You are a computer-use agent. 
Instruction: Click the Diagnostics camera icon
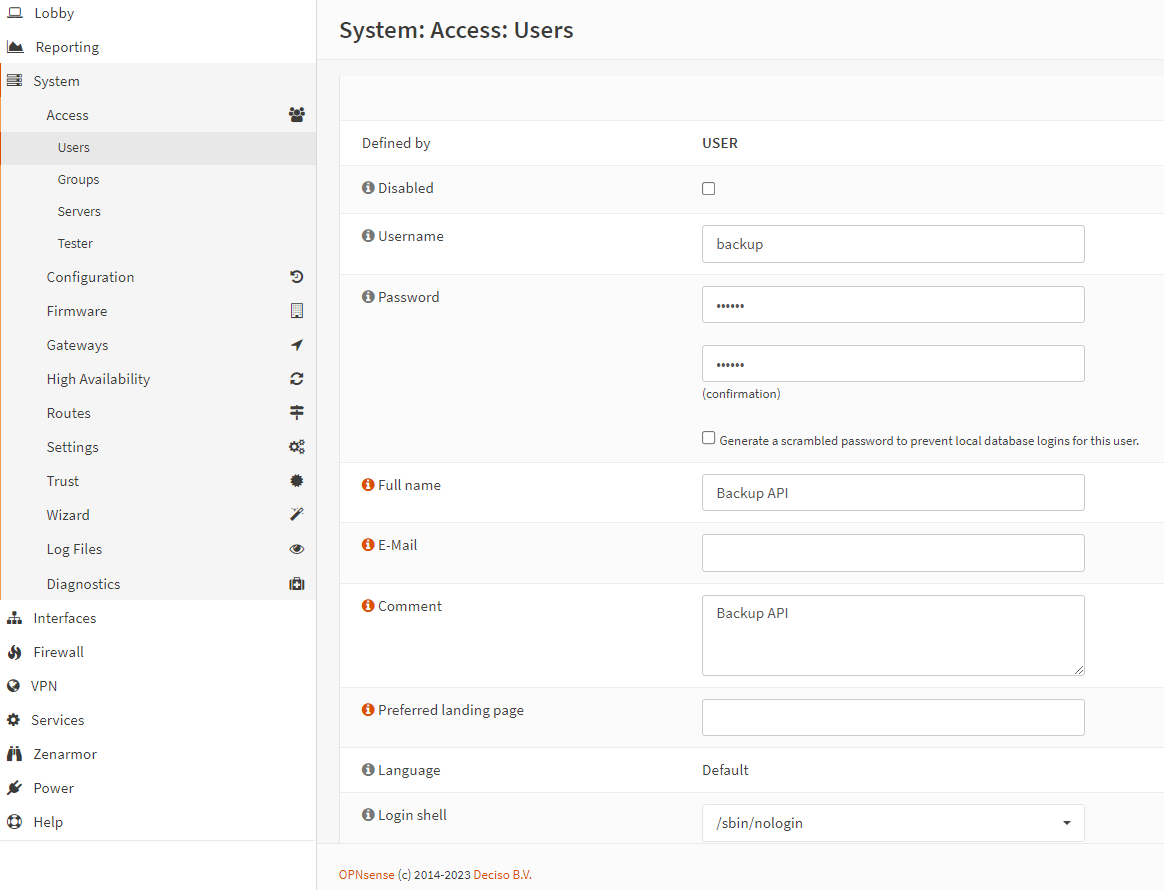(296, 583)
